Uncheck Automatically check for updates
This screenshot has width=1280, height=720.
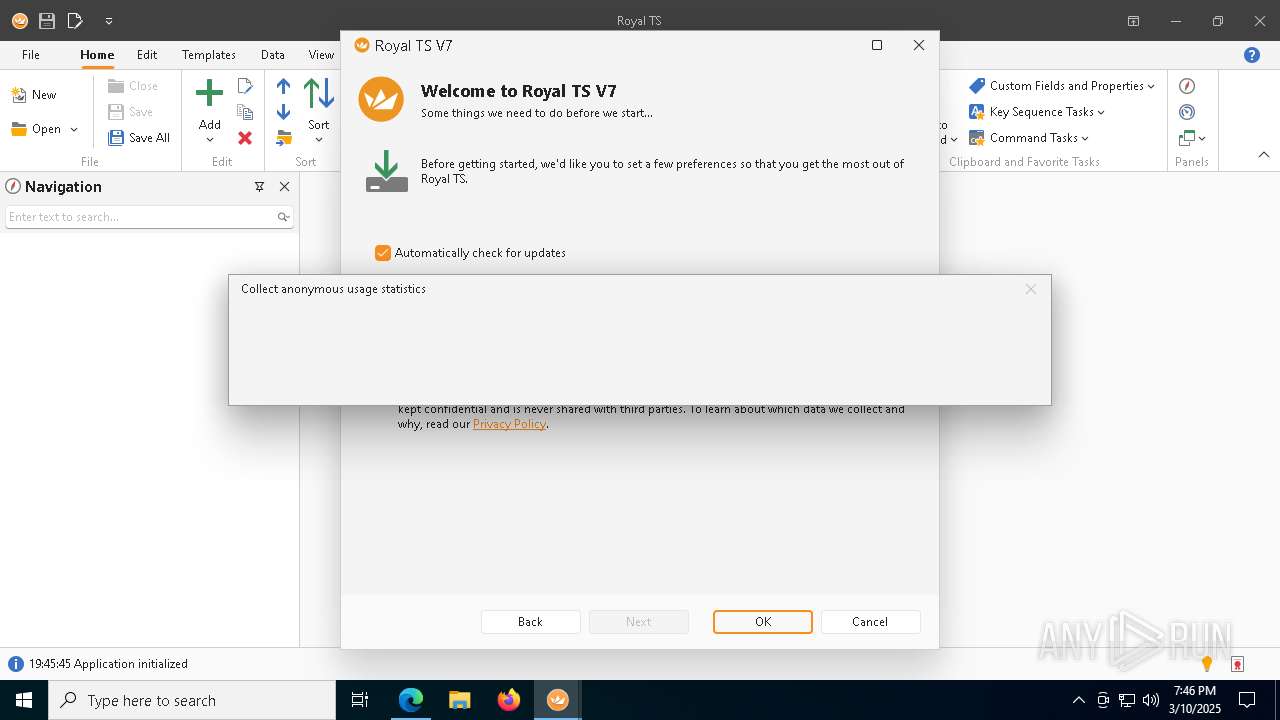tap(382, 253)
